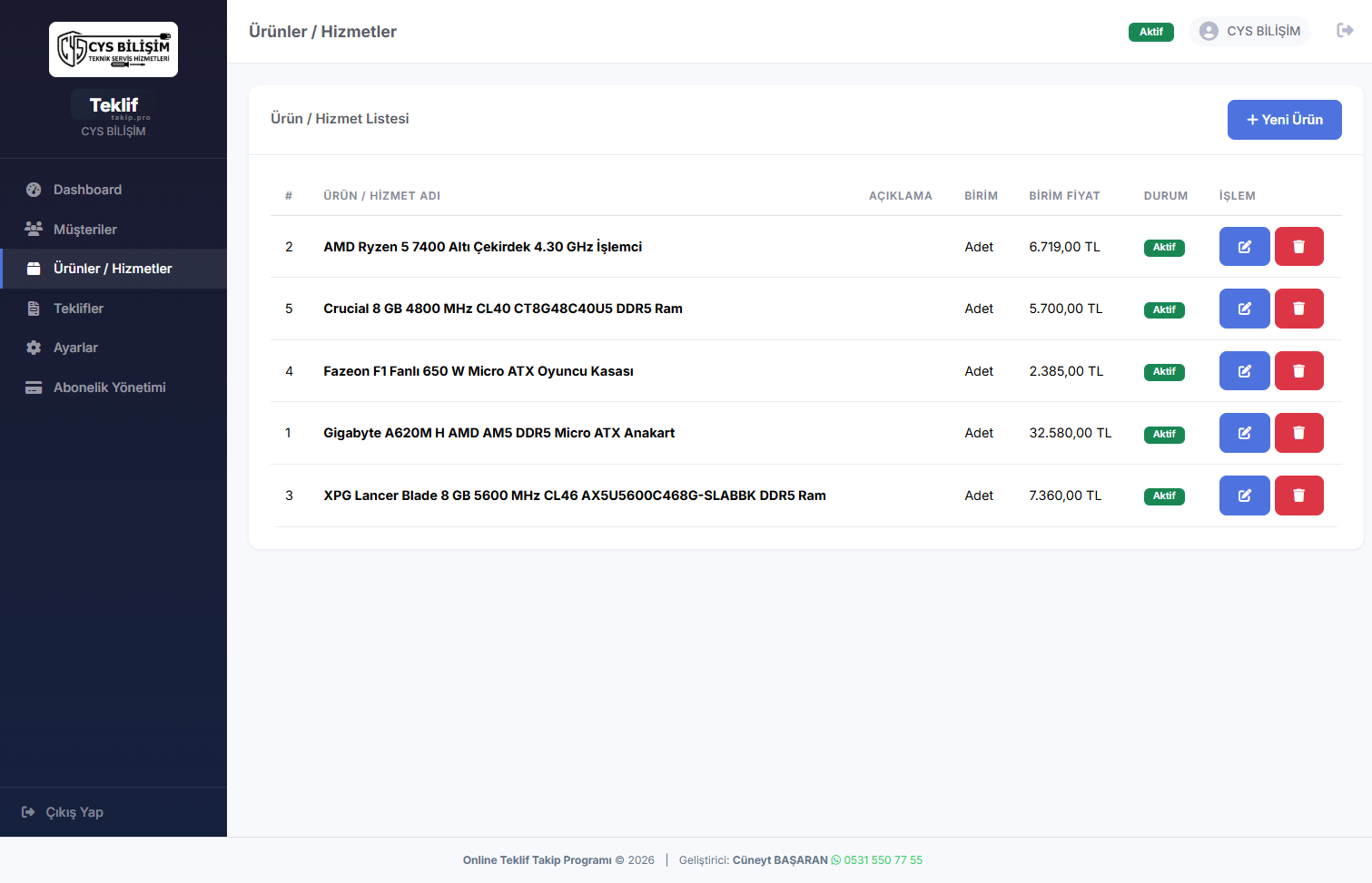Click the WhatsApp number 0531 550 77 55
The image size is (1372, 883).
click(x=877, y=860)
